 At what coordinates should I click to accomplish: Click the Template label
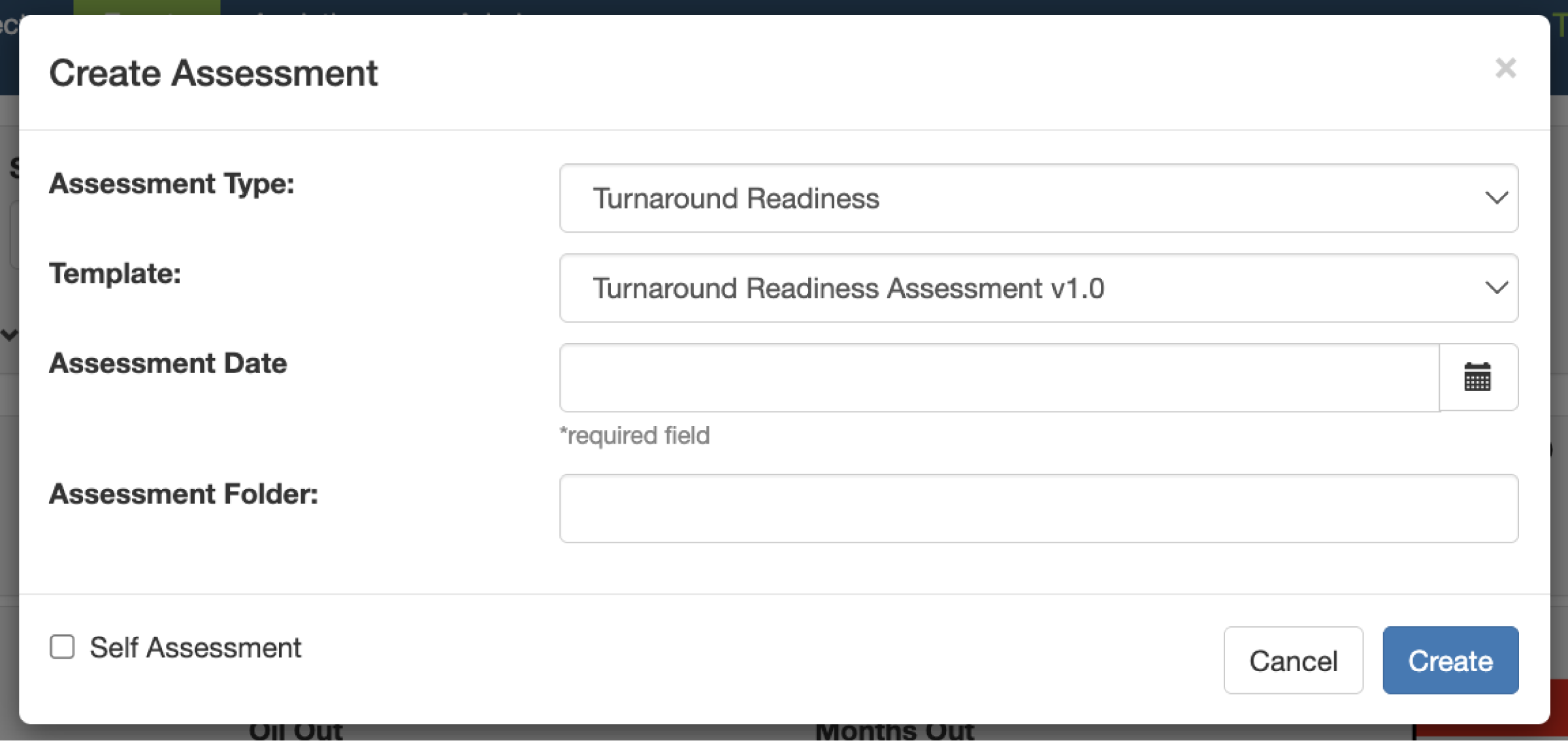[115, 273]
